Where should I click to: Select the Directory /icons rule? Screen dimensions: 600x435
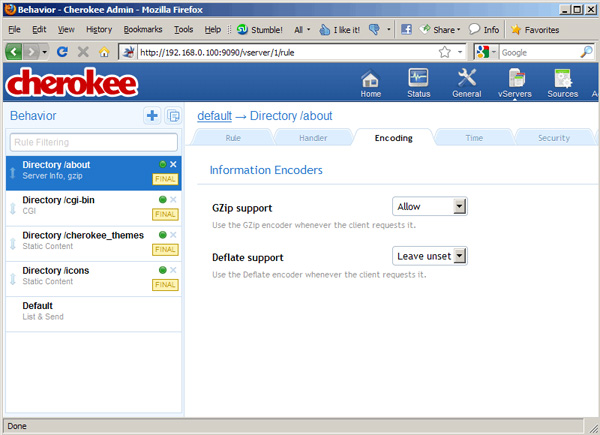[x=93, y=279]
